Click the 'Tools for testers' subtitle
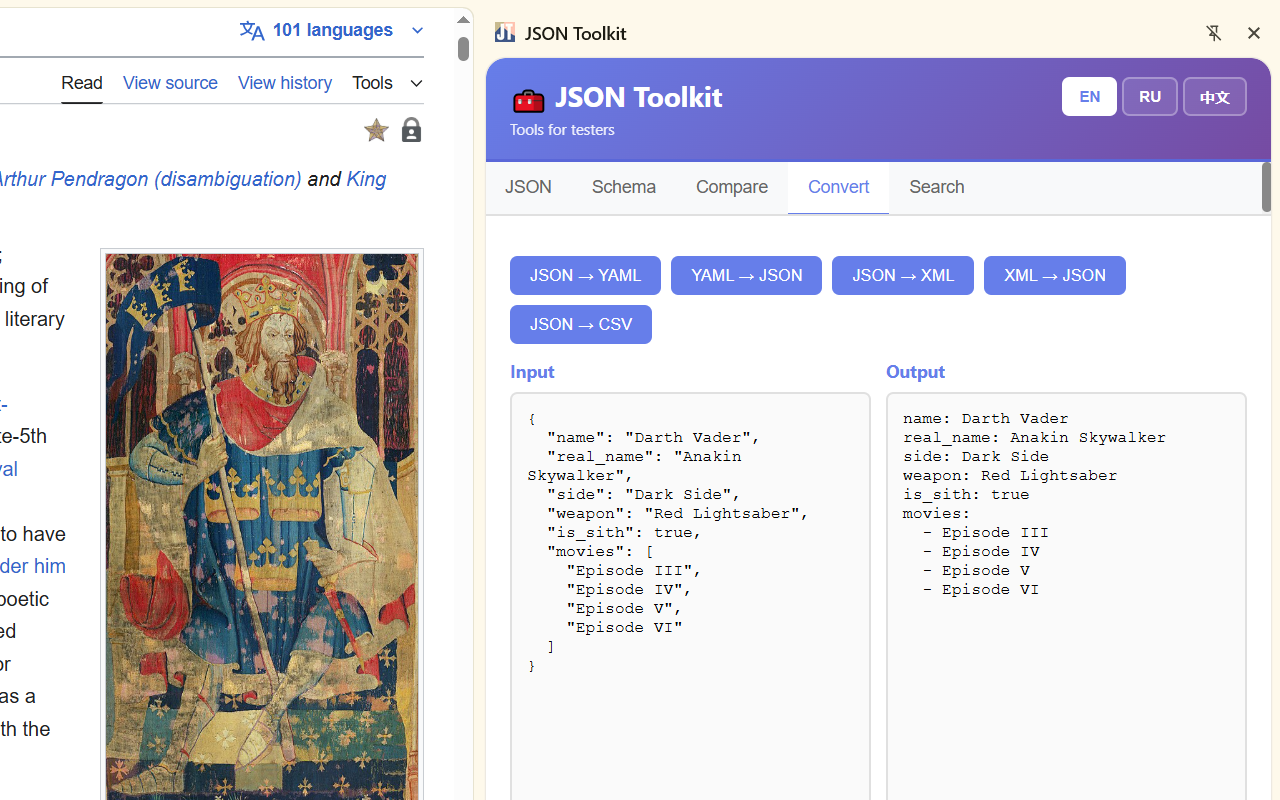The height and width of the screenshot is (800, 1280). pyautogui.click(x=562, y=130)
